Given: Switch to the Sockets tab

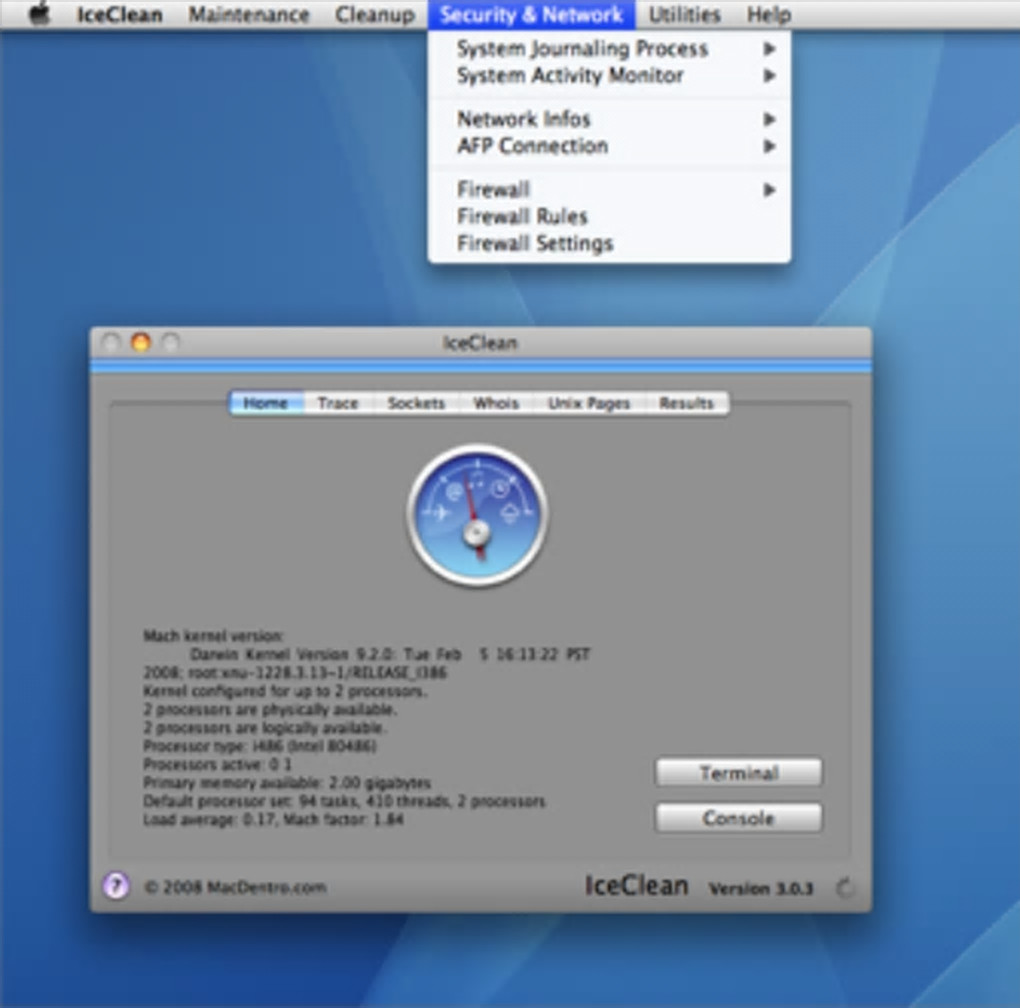Looking at the screenshot, I should coord(416,403).
